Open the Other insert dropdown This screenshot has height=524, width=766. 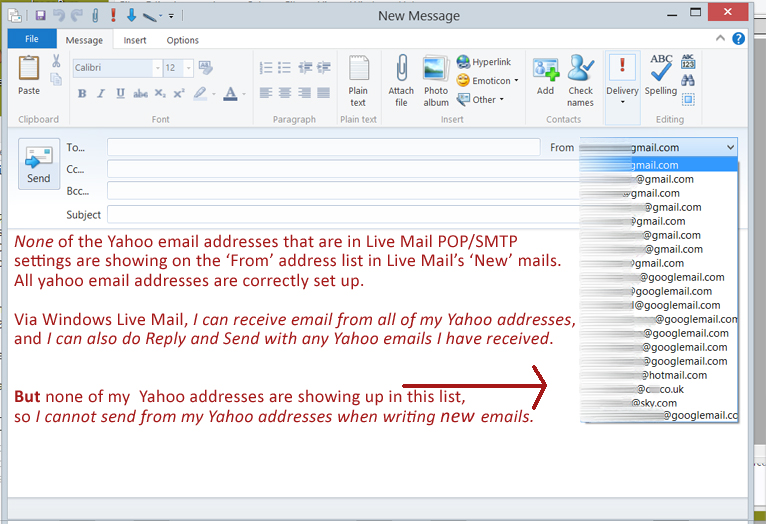[480, 100]
